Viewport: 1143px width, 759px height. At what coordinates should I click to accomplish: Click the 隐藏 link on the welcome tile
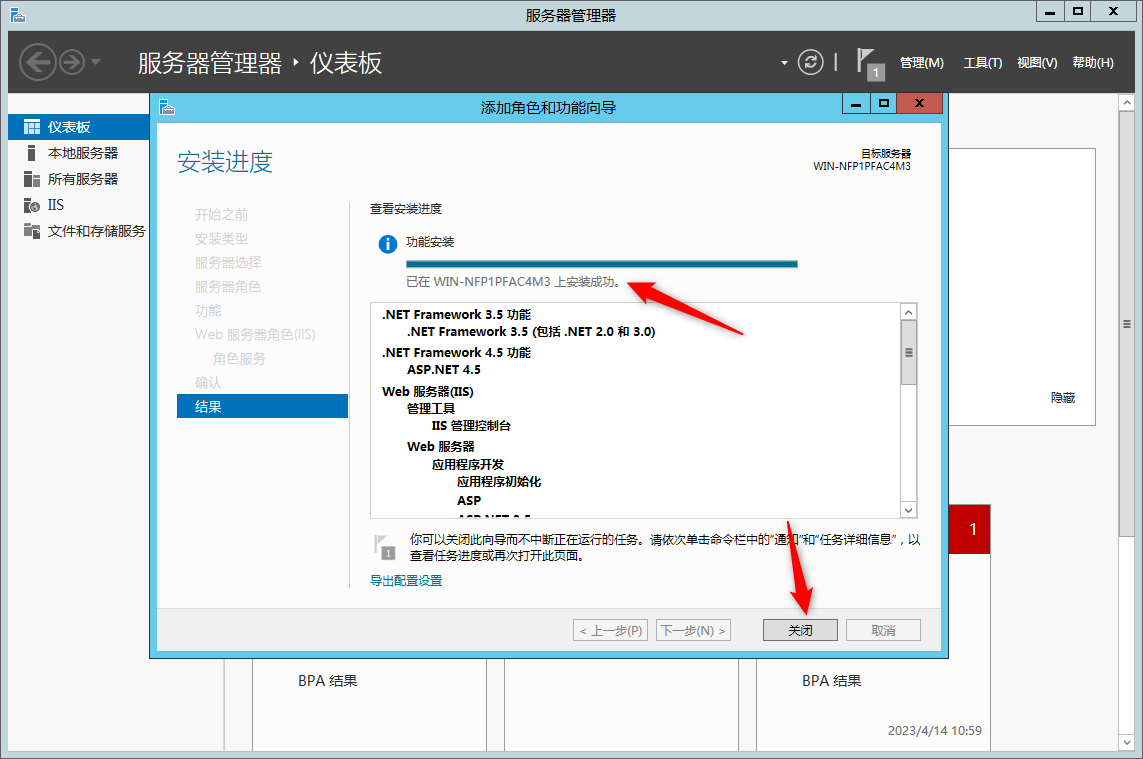pyautogui.click(x=1062, y=397)
